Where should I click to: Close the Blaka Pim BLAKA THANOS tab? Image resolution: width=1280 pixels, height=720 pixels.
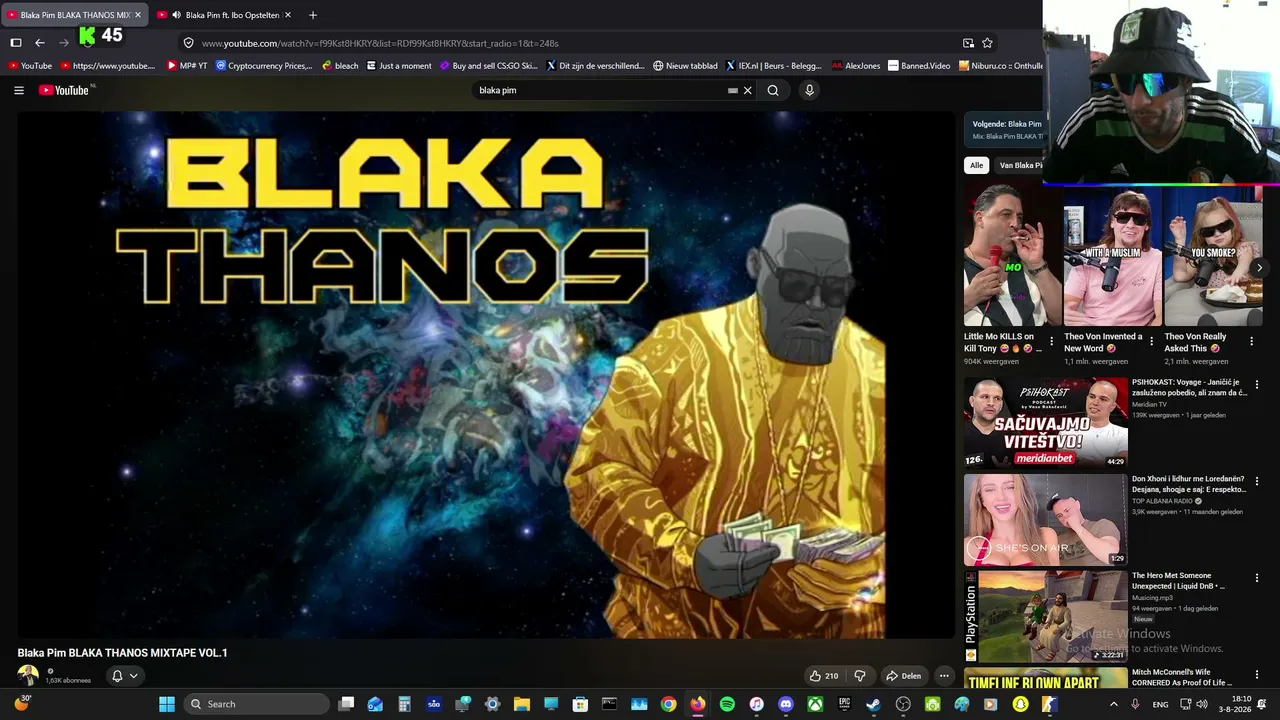click(x=138, y=15)
